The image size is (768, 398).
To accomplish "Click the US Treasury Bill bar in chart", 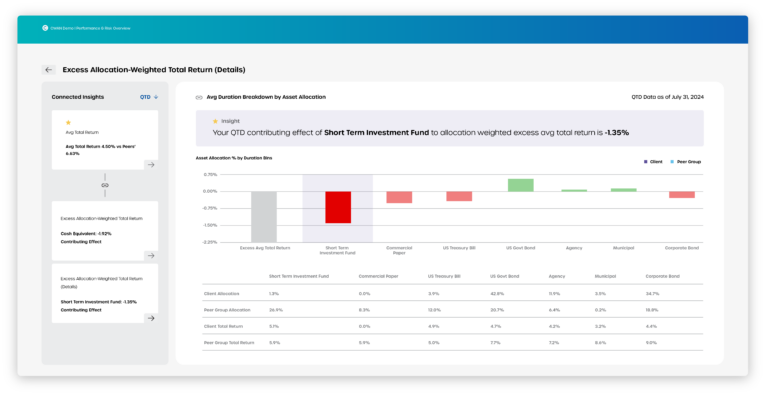I will point(459,196).
